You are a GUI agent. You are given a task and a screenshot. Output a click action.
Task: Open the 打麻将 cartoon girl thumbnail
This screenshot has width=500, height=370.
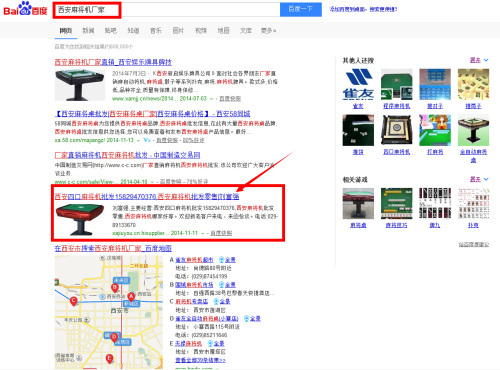tap(435, 130)
